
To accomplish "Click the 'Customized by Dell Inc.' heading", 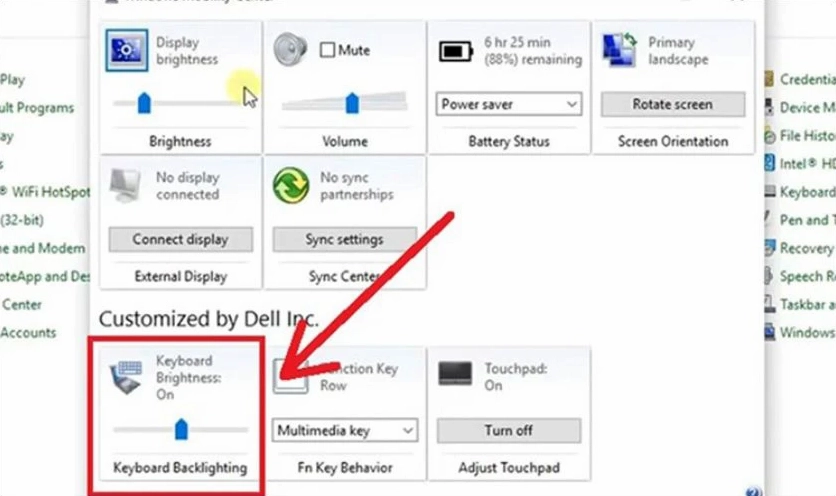I will click(208, 319).
